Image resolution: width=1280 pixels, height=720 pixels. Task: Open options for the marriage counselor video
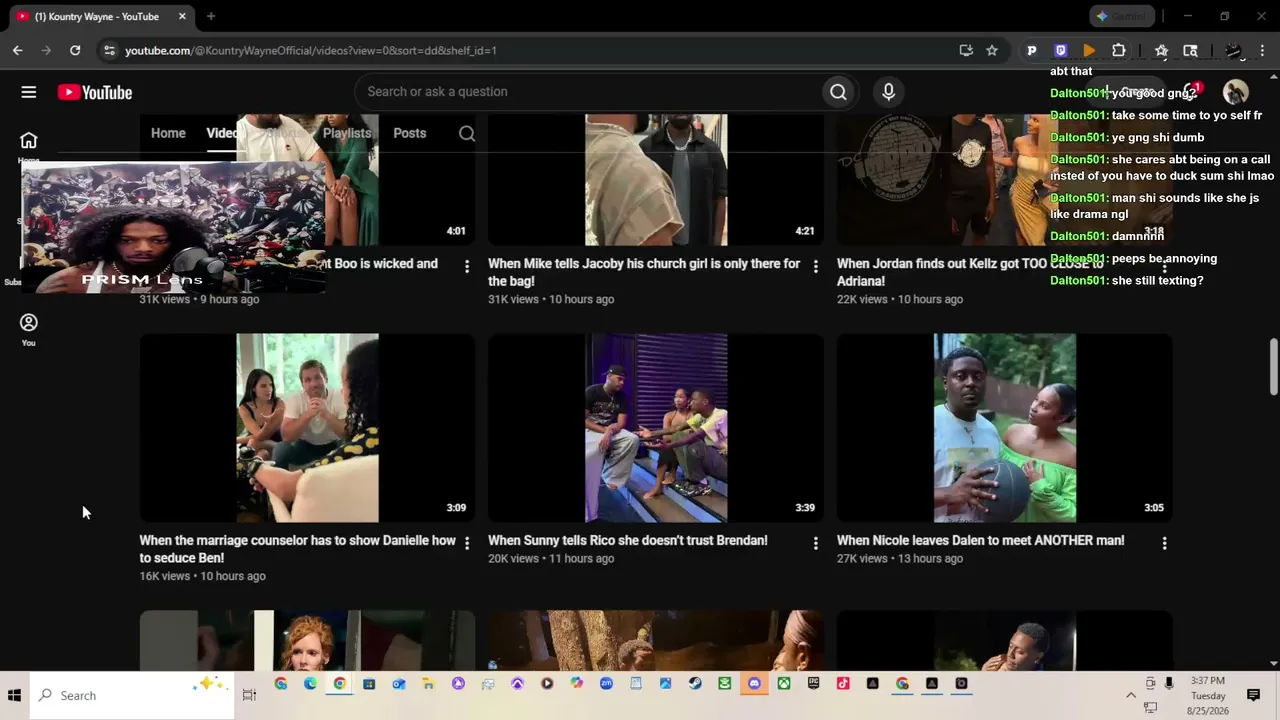tap(467, 543)
